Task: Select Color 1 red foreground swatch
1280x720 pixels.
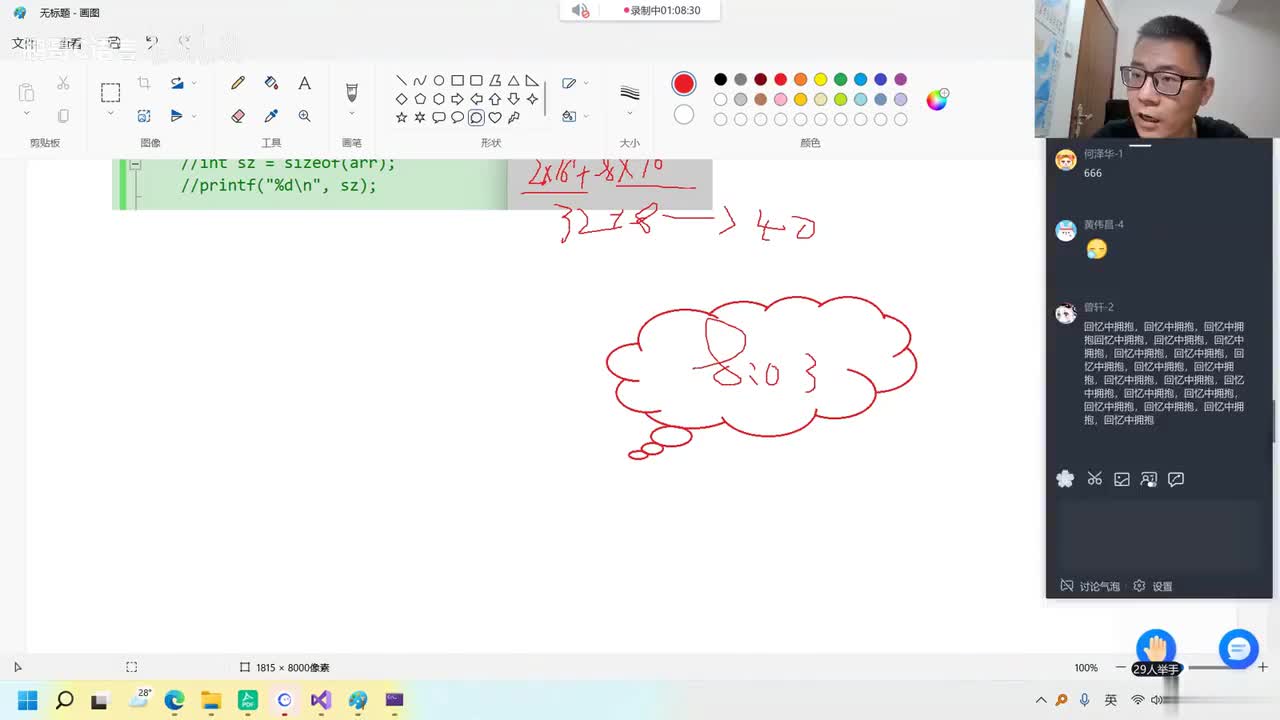Action: click(684, 83)
